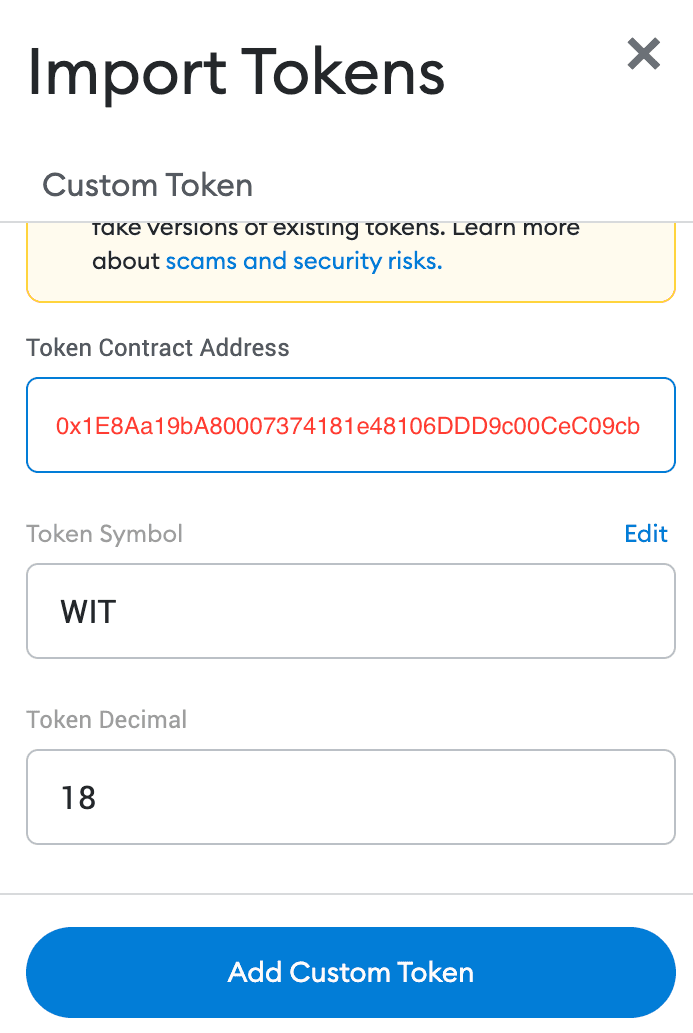This screenshot has height=1033, width=693.
Task: Click the Token Decimal label text
Action: point(106,719)
